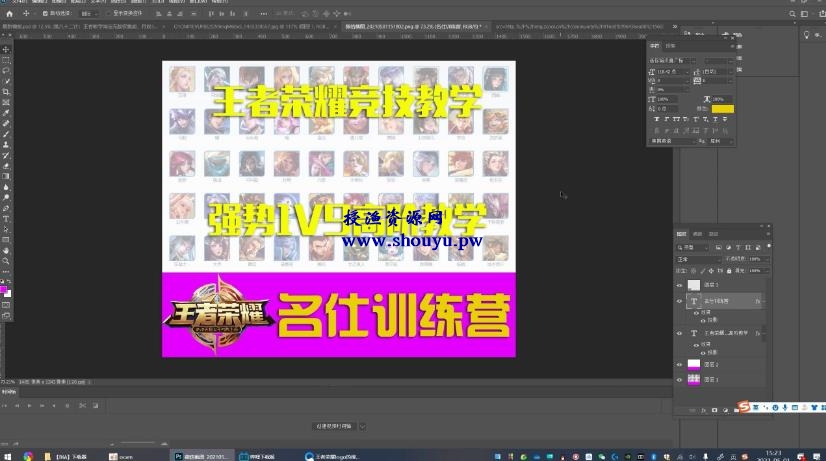Viewport: 826px width, 461px height.
Task: Open the Sogou input method icon
Action: pos(744,407)
